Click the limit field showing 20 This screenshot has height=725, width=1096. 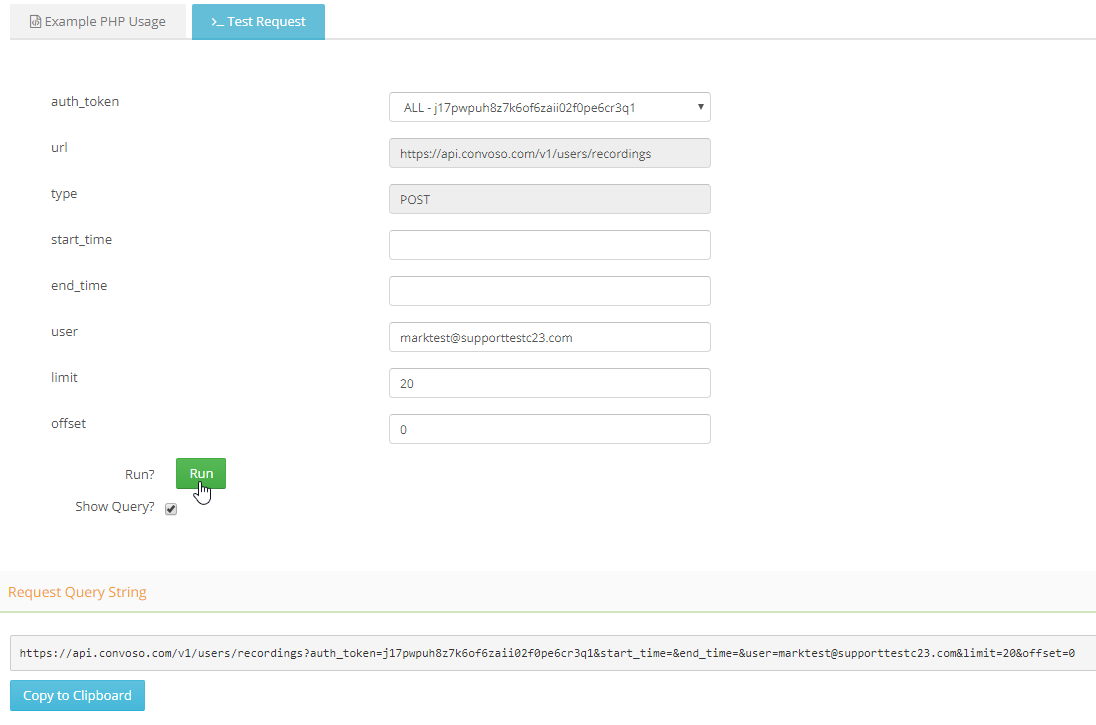click(x=549, y=383)
